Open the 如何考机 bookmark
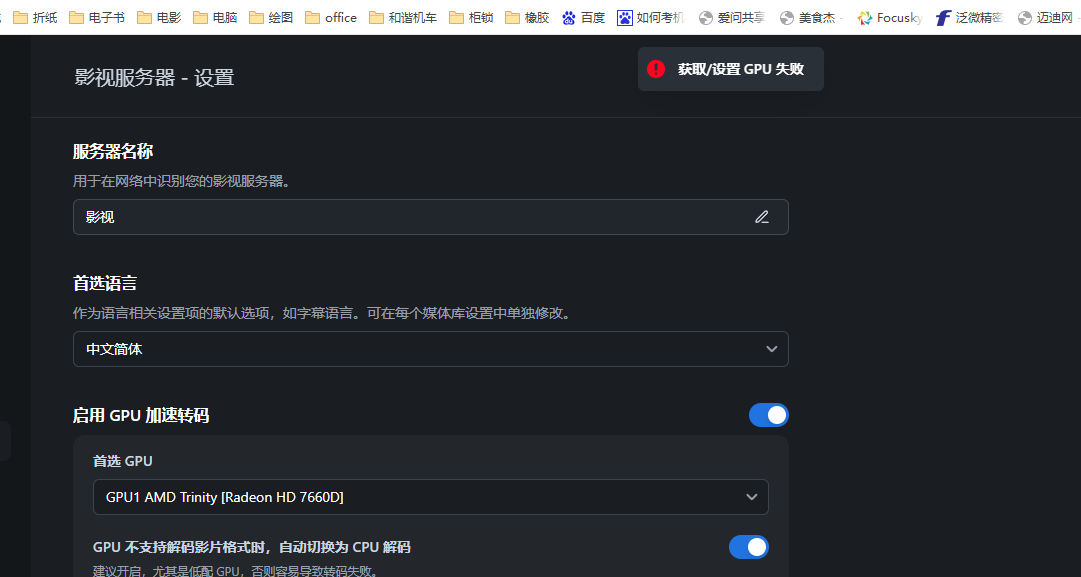 (x=651, y=17)
